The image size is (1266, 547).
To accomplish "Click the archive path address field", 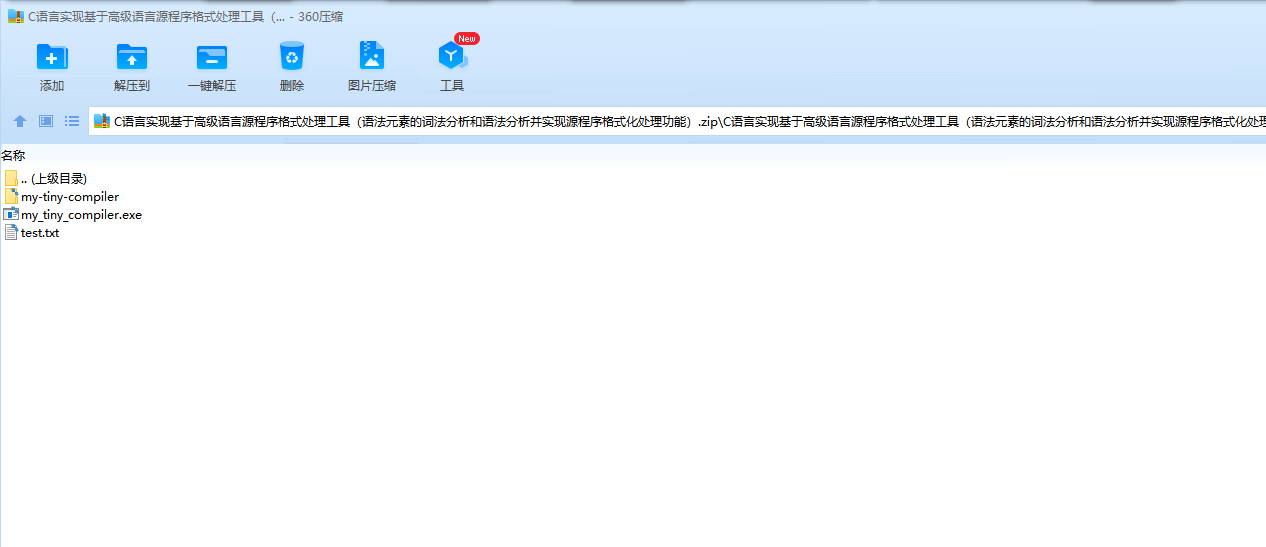I will 677,122.
